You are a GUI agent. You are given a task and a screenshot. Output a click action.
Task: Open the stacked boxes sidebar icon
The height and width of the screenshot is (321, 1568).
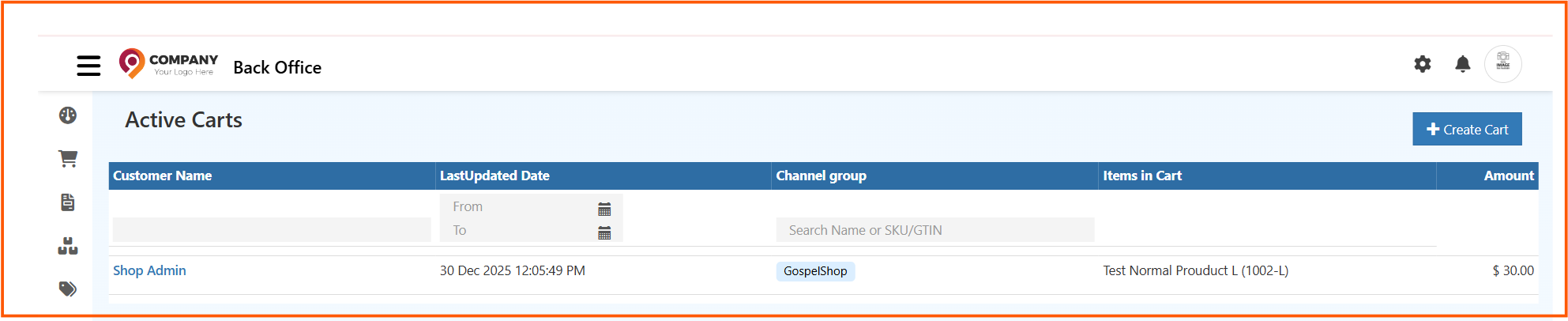(68, 246)
